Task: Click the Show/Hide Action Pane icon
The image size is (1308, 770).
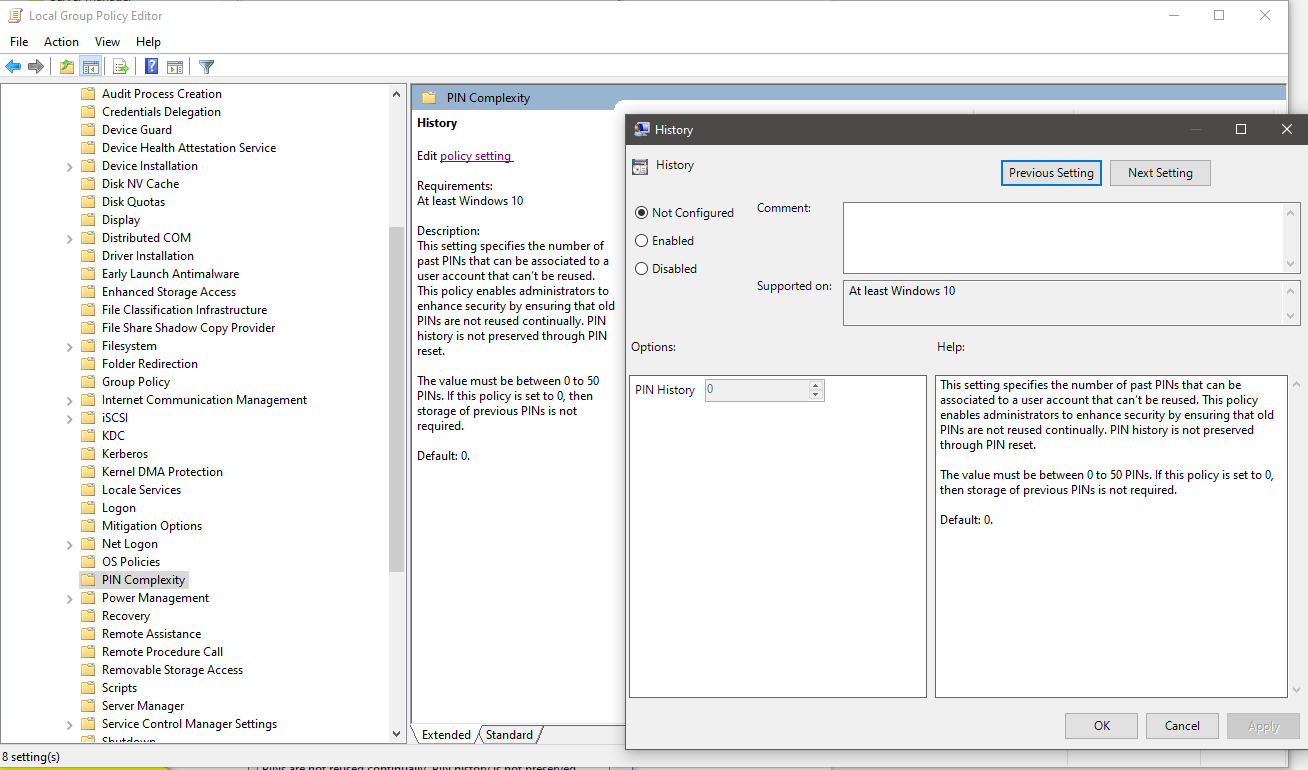Action: tap(175, 66)
